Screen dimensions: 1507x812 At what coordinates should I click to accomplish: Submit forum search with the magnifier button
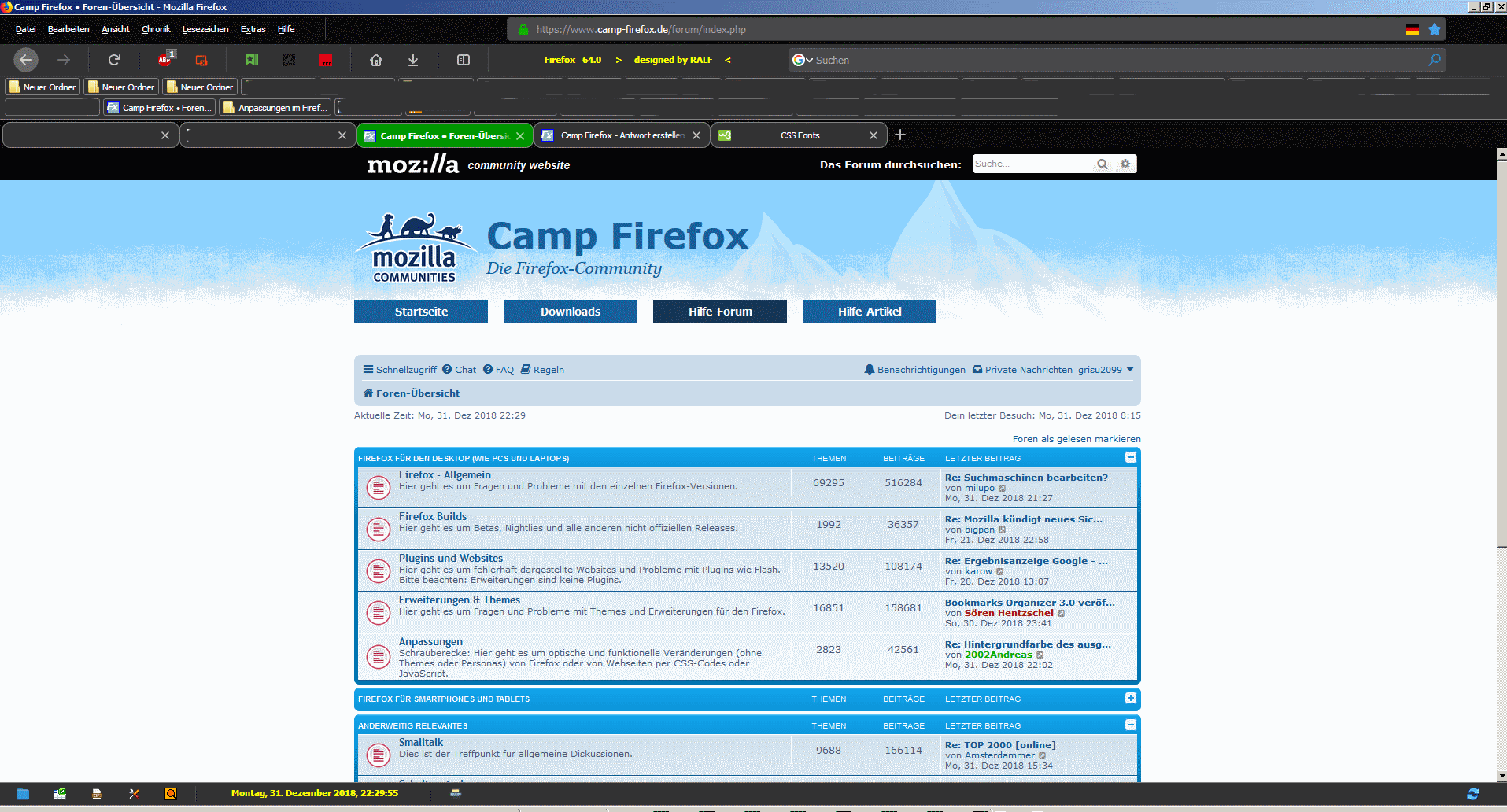pyautogui.click(x=1103, y=164)
